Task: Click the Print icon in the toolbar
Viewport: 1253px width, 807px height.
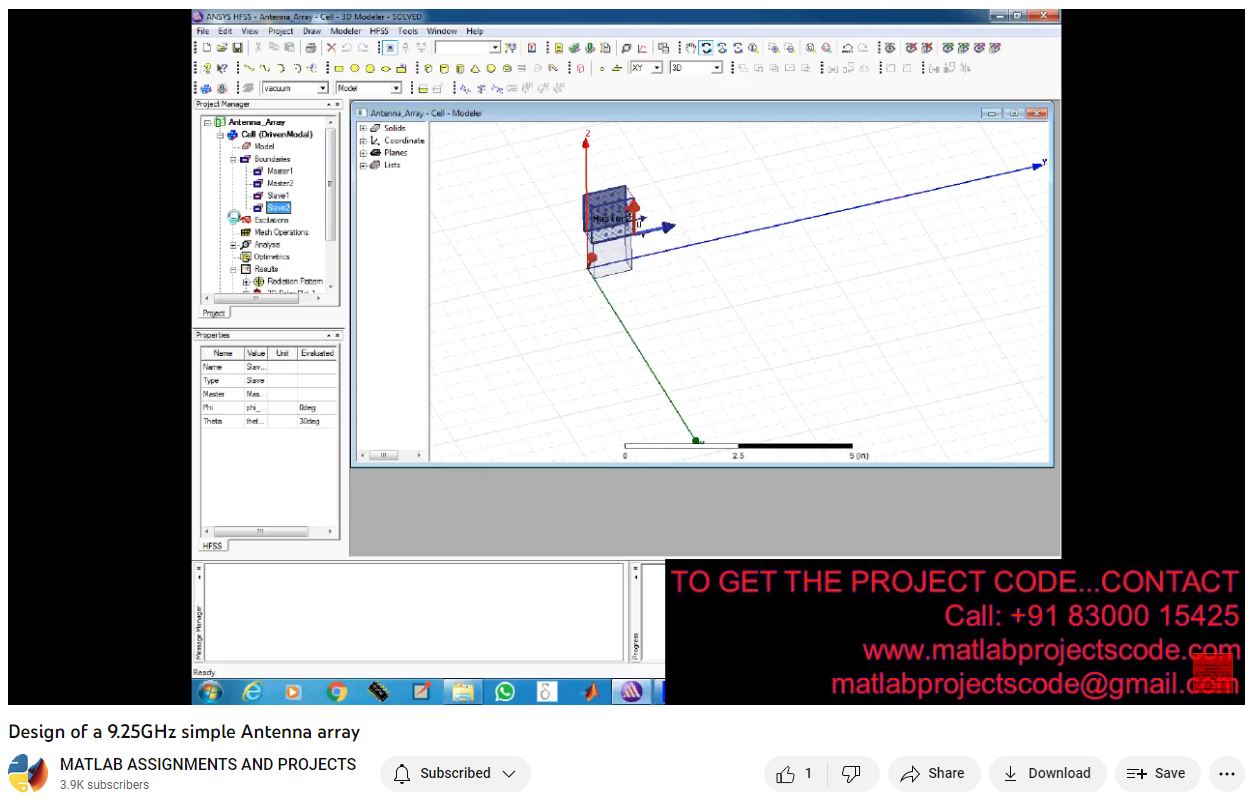Action: (x=311, y=48)
